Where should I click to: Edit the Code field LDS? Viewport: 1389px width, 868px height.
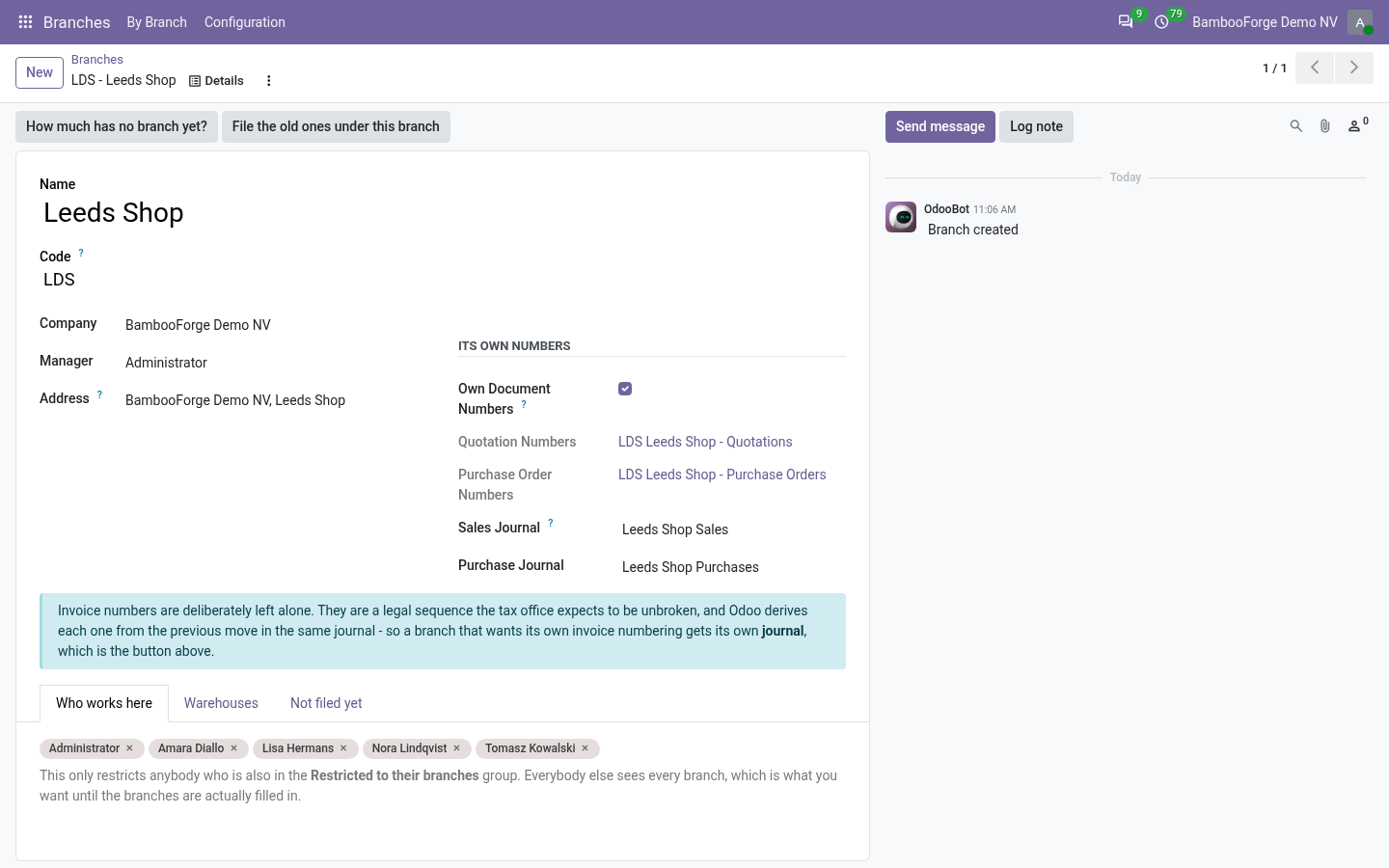click(x=443, y=280)
